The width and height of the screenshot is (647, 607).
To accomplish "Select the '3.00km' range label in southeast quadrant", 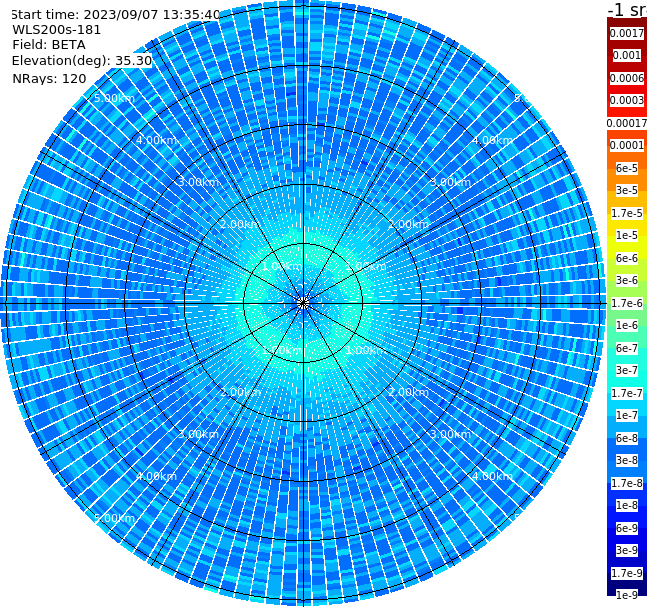I will [x=451, y=434].
